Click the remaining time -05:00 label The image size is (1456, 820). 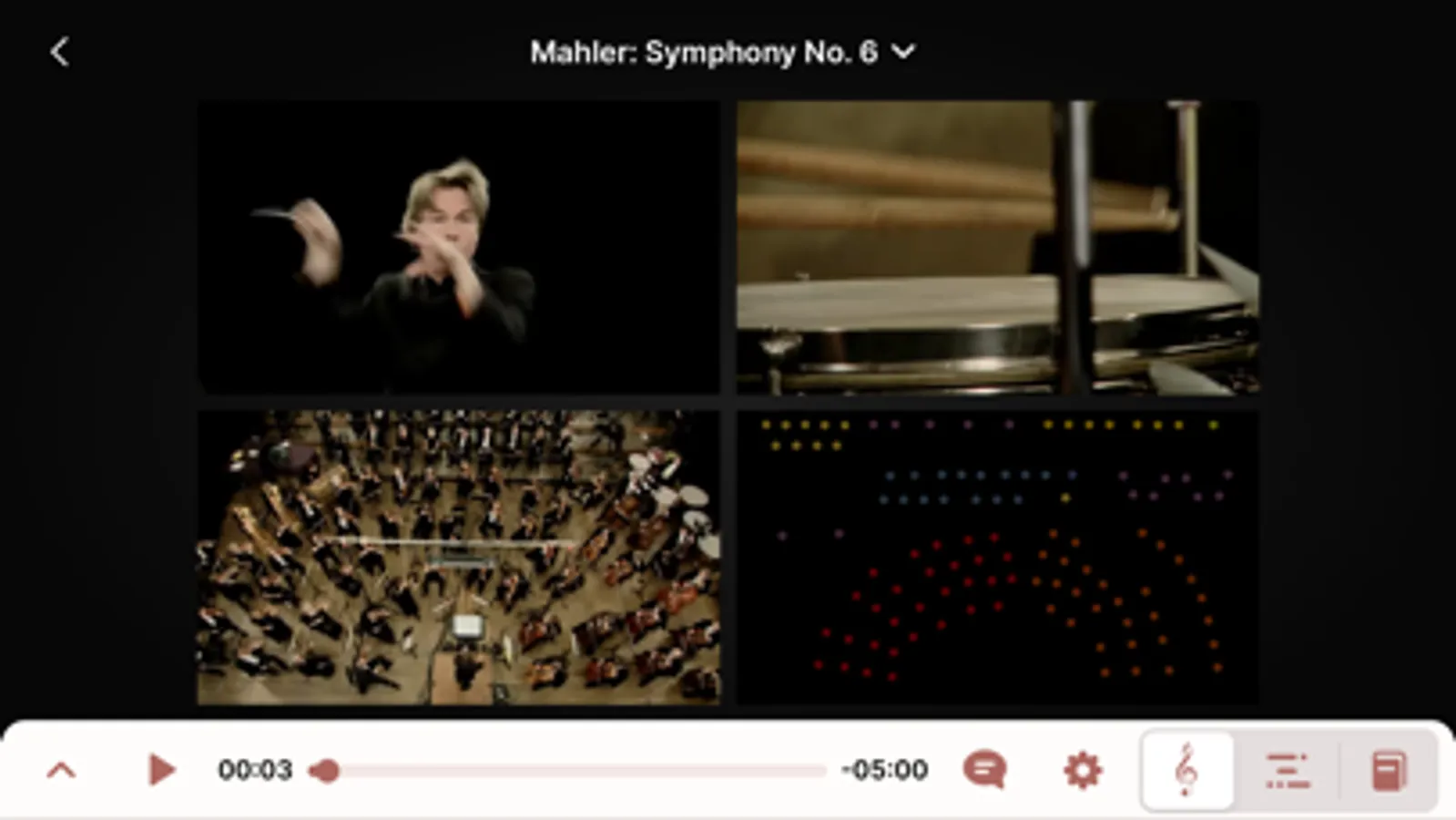point(885,770)
